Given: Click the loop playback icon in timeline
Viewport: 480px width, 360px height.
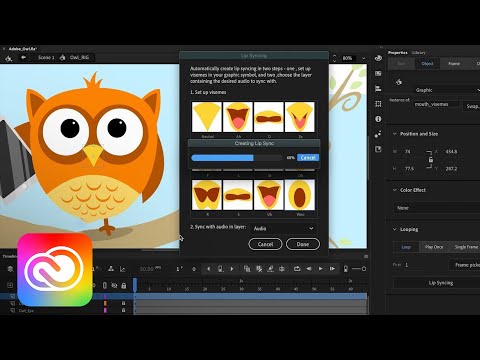Looking at the screenshot, I should click(x=297, y=269).
